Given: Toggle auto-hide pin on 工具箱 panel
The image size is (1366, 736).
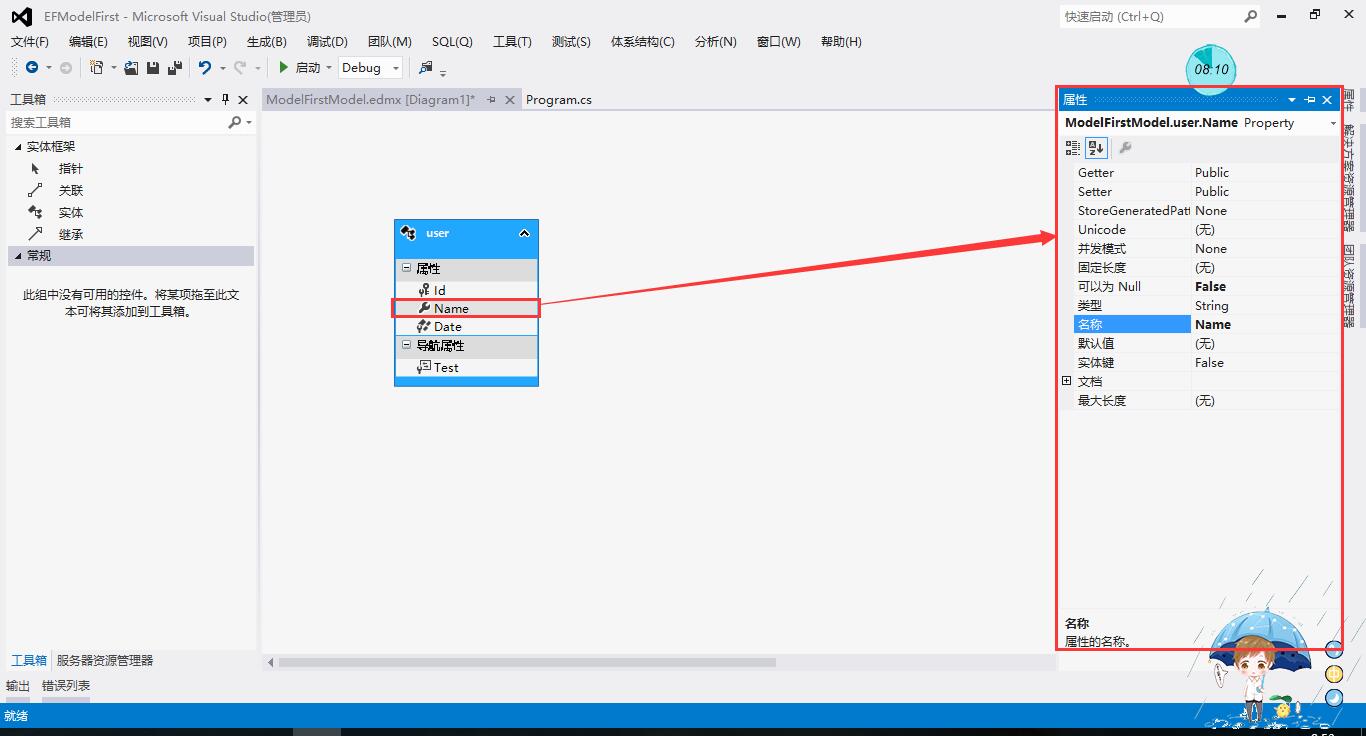Looking at the screenshot, I should [225, 99].
